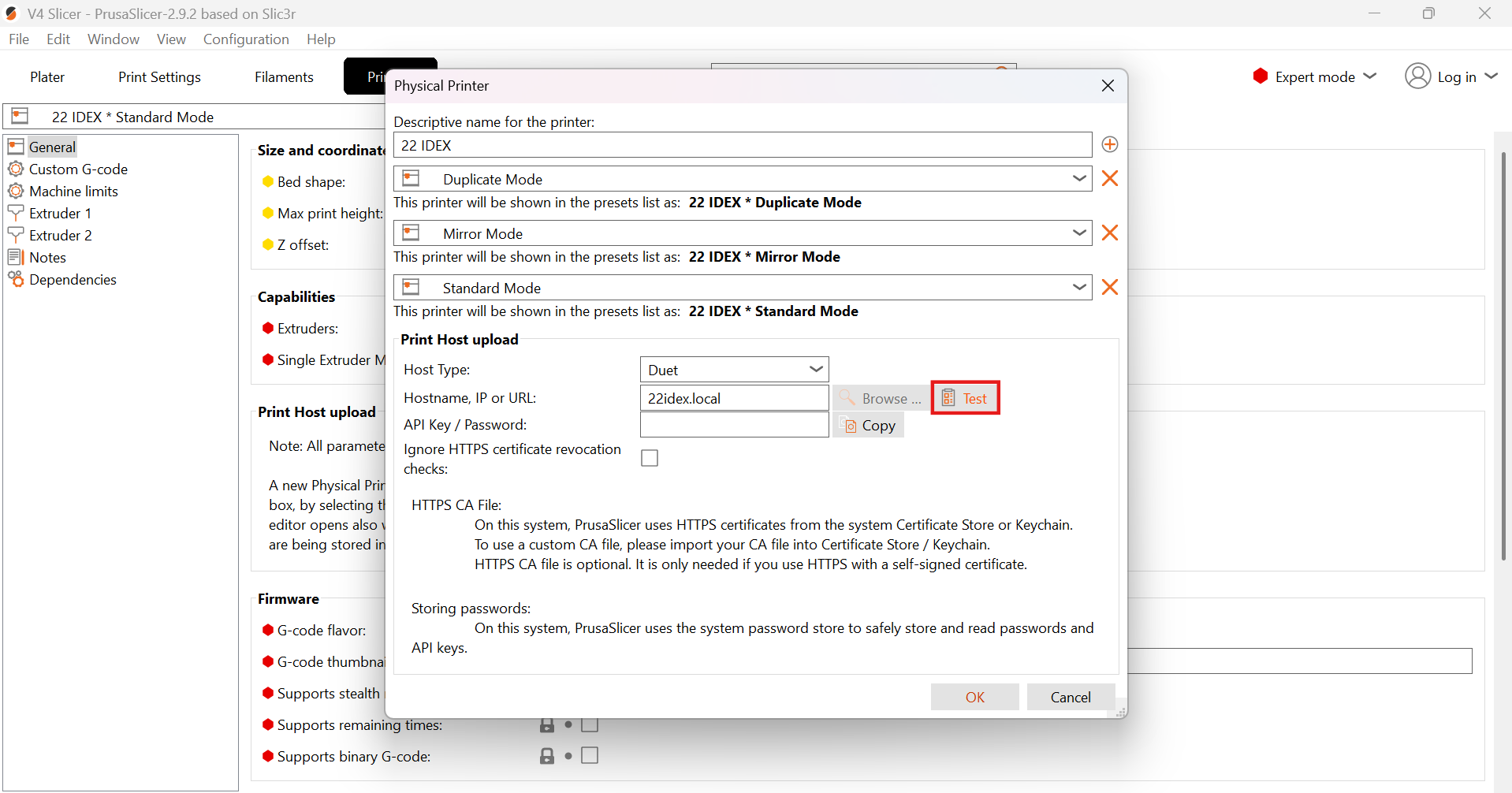Confirm dialog with OK
This screenshot has height=793, width=1512.
coord(975,697)
